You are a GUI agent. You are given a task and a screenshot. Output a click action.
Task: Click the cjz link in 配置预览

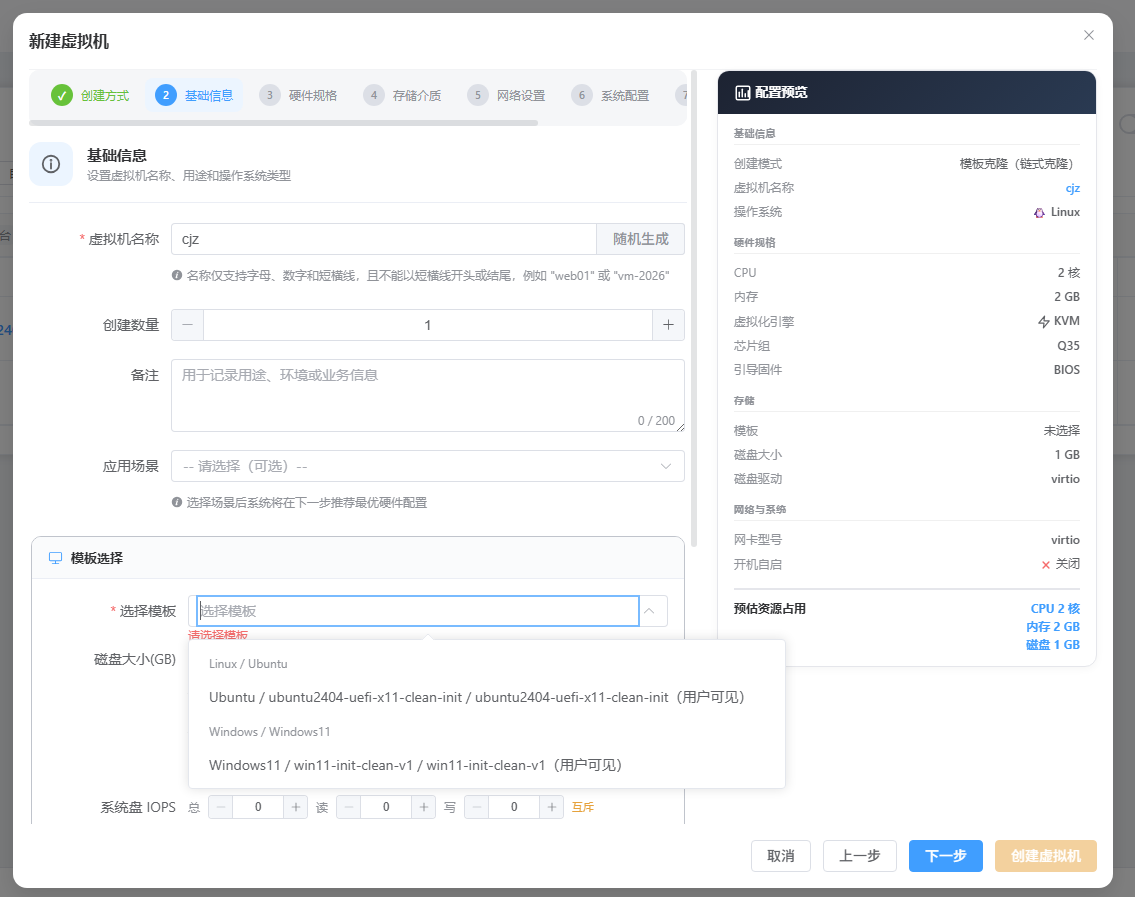coord(1073,188)
